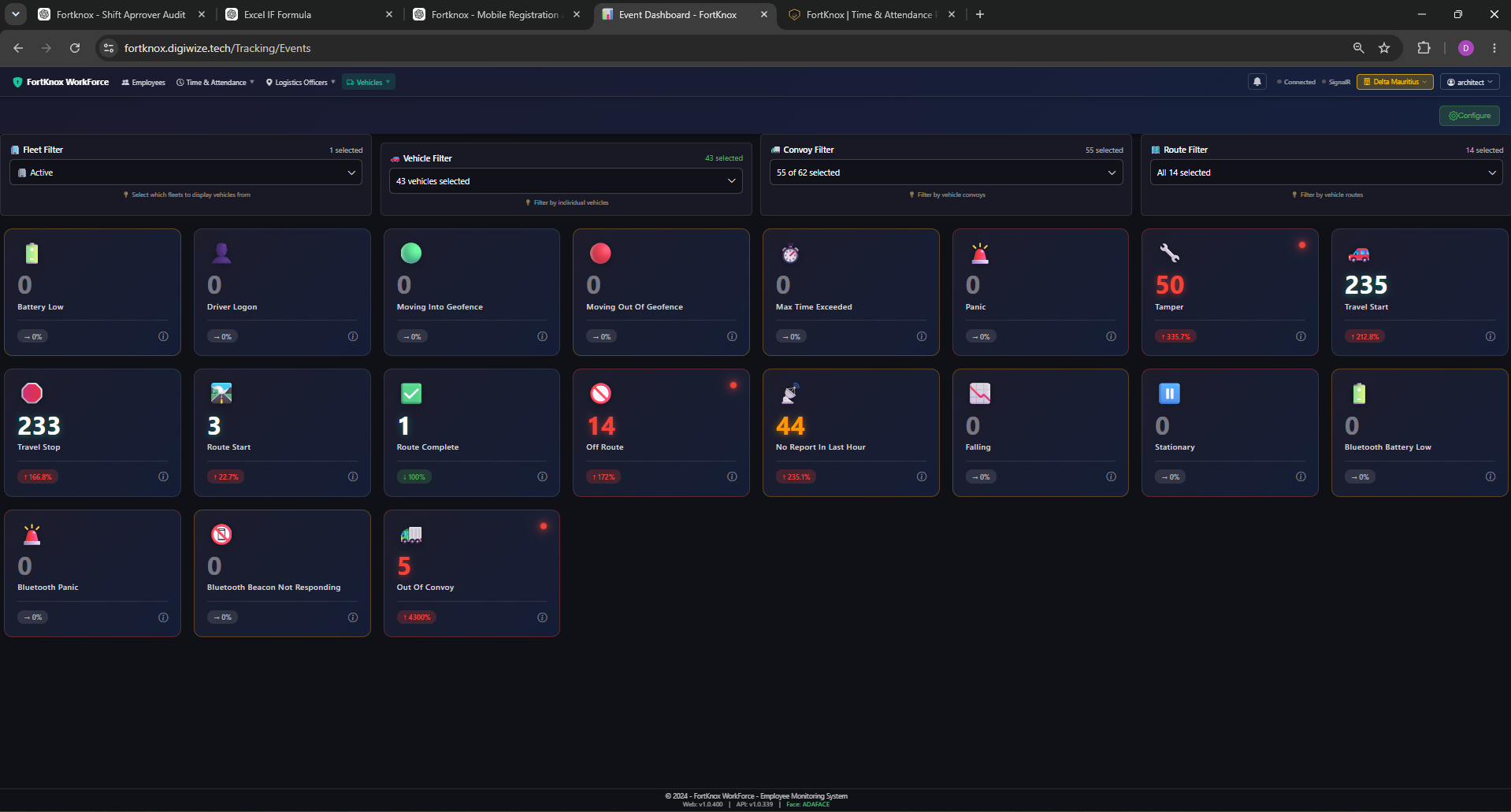1511x812 pixels.
Task: Switch to FortKnox Time & Attendance tab
Action: coord(869,14)
